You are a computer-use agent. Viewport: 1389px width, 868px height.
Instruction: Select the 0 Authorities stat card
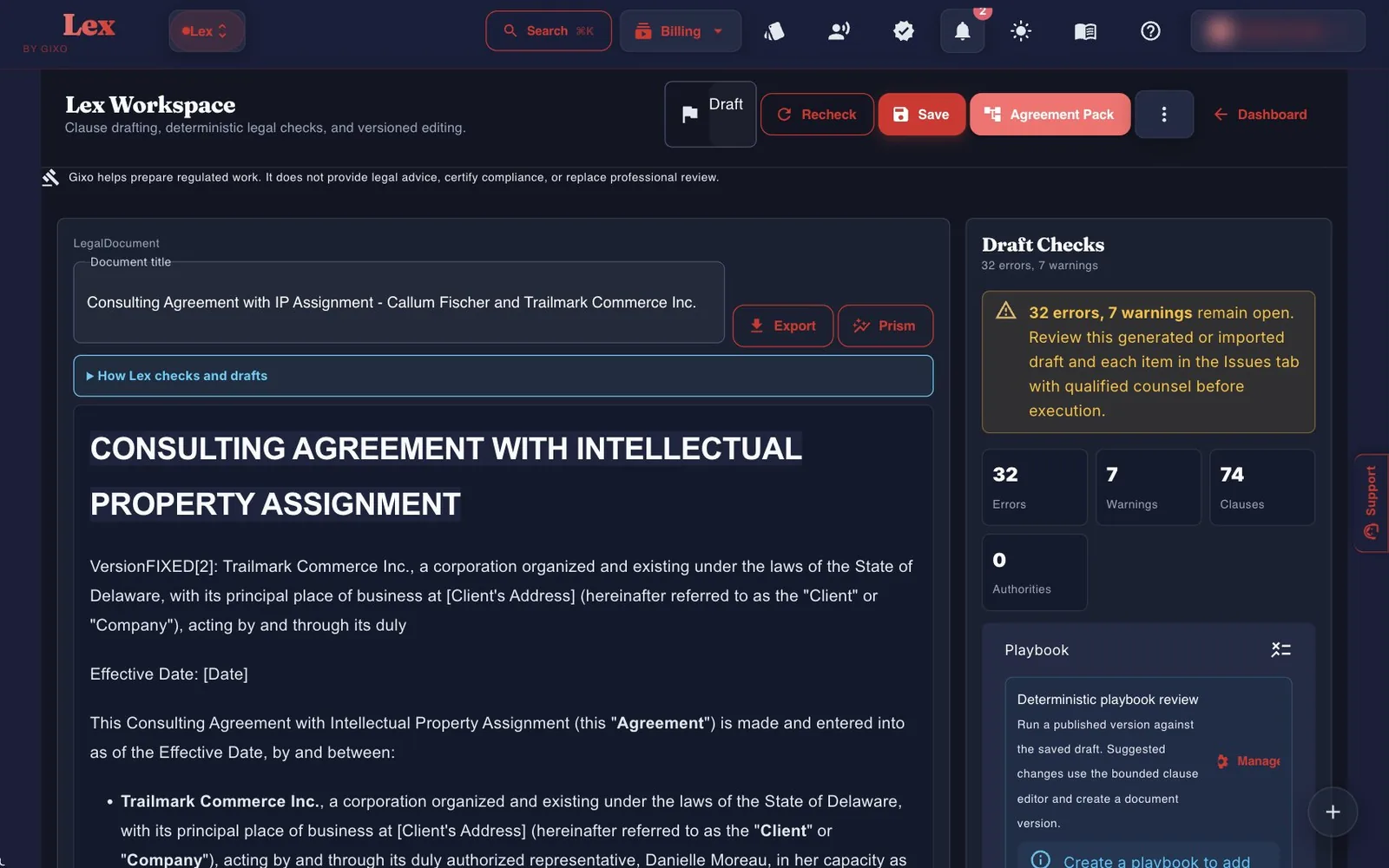click(x=1034, y=572)
